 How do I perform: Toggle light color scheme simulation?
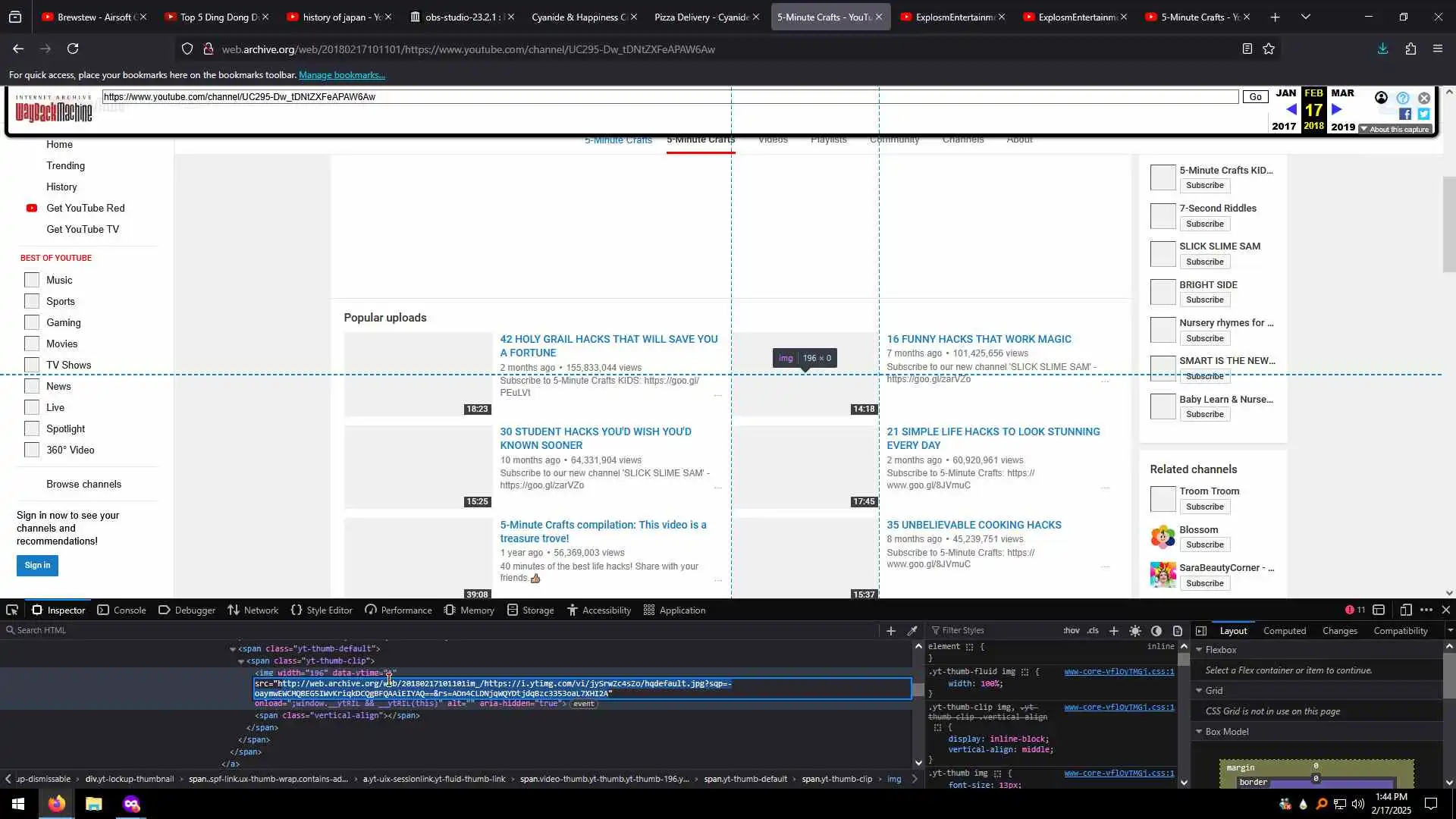pos(1135,630)
